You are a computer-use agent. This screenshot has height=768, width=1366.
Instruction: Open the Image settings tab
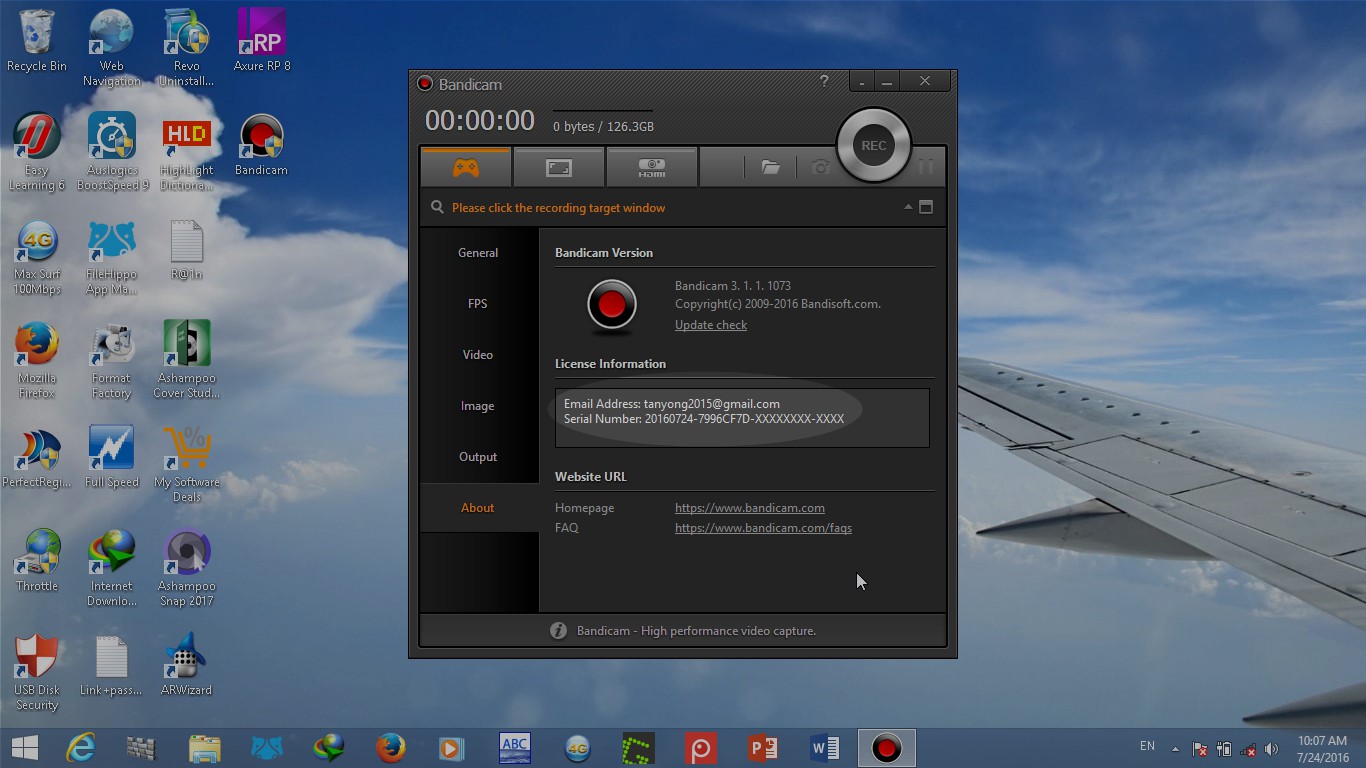pos(478,406)
